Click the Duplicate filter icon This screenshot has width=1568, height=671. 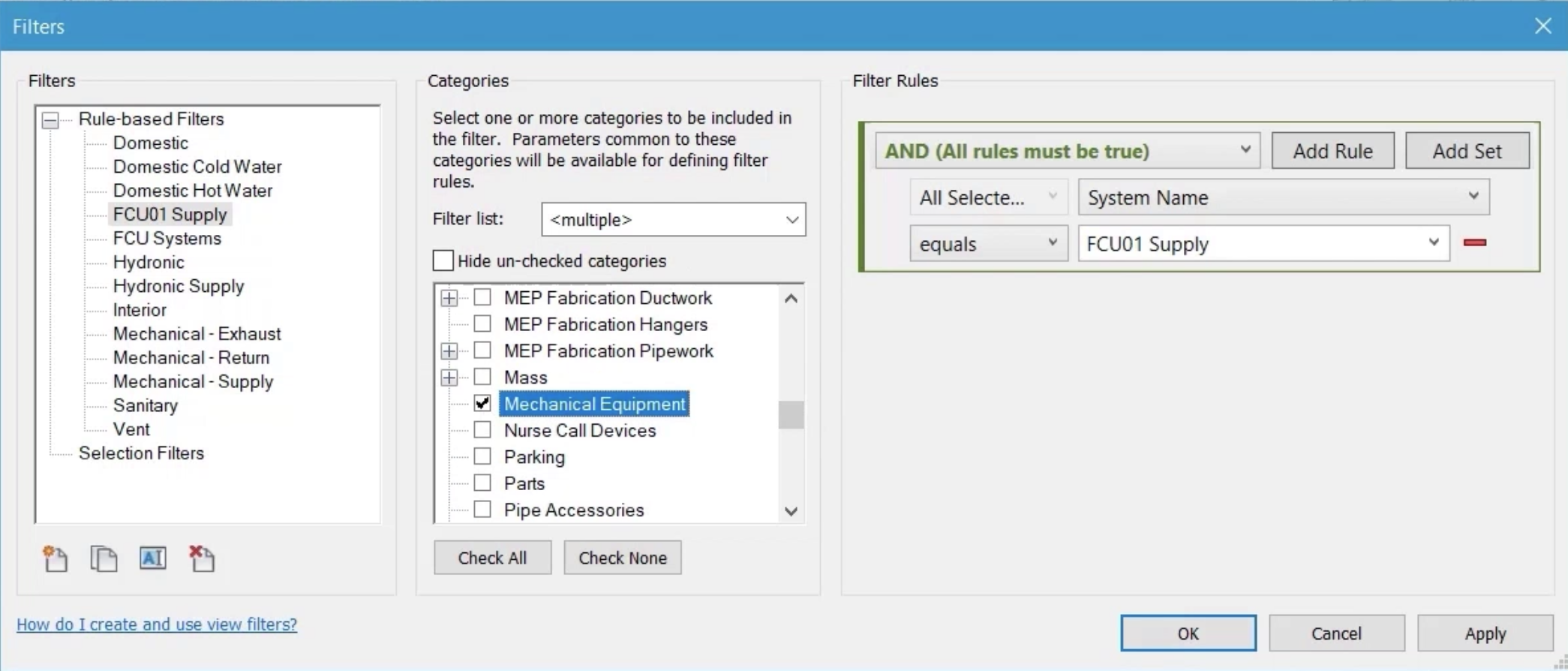click(x=104, y=558)
